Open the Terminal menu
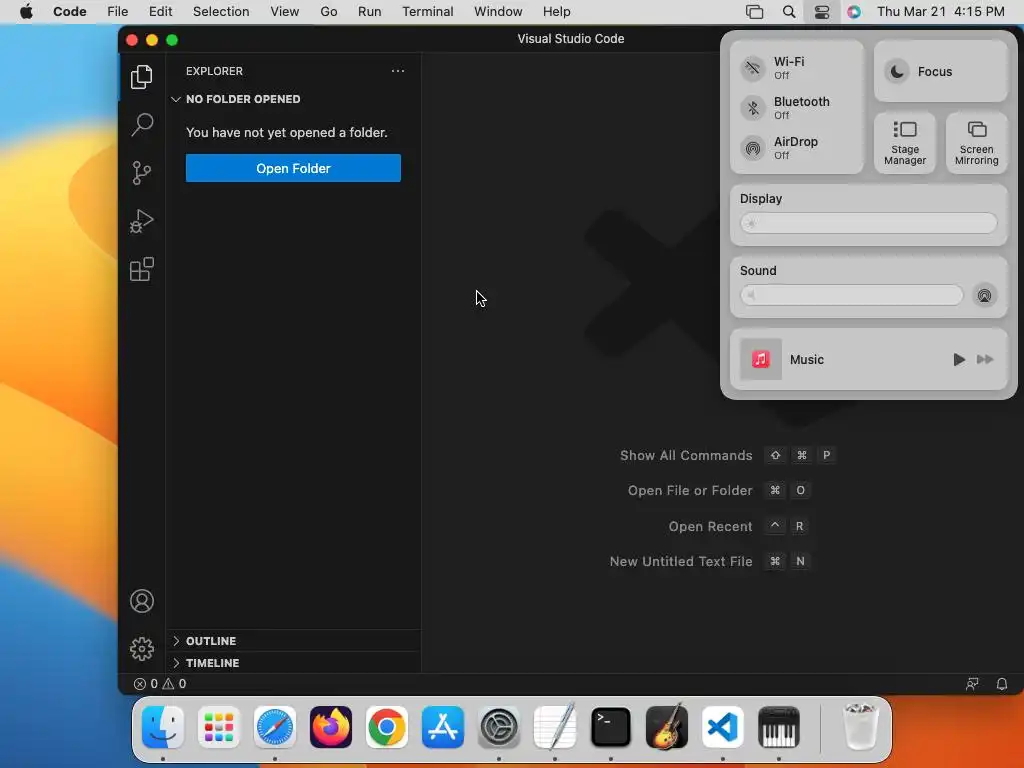 428,12
